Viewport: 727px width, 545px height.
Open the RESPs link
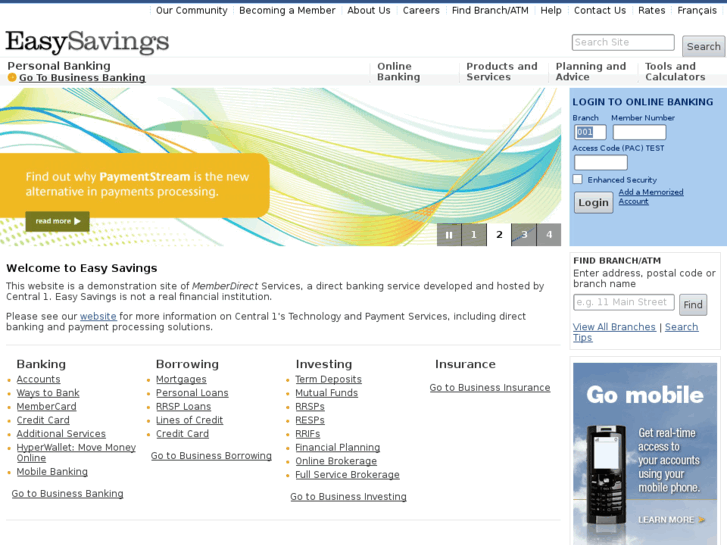point(310,420)
